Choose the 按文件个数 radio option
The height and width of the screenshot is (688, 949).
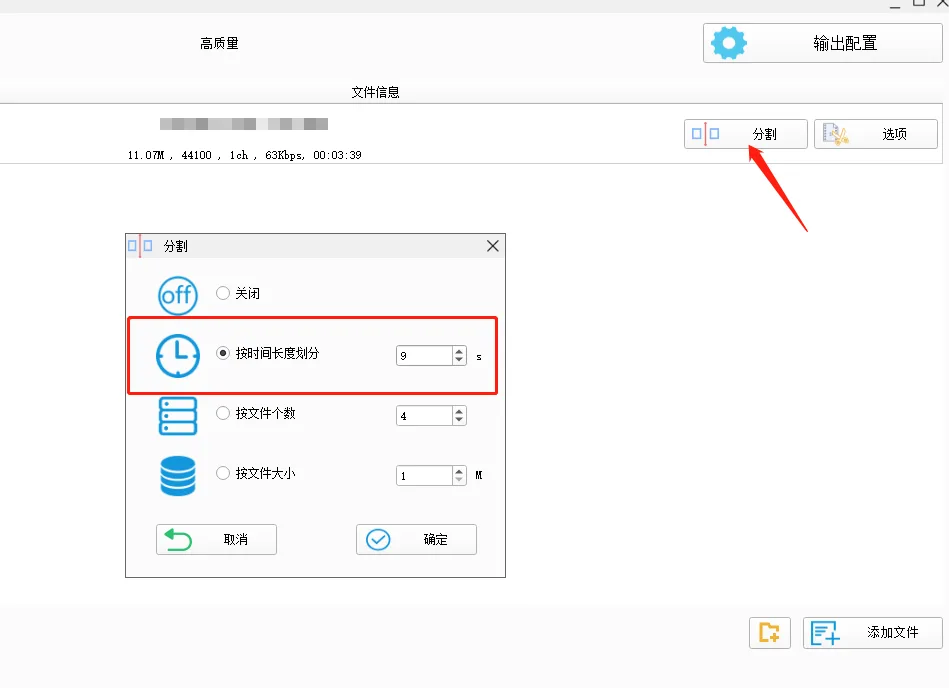click(x=223, y=413)
